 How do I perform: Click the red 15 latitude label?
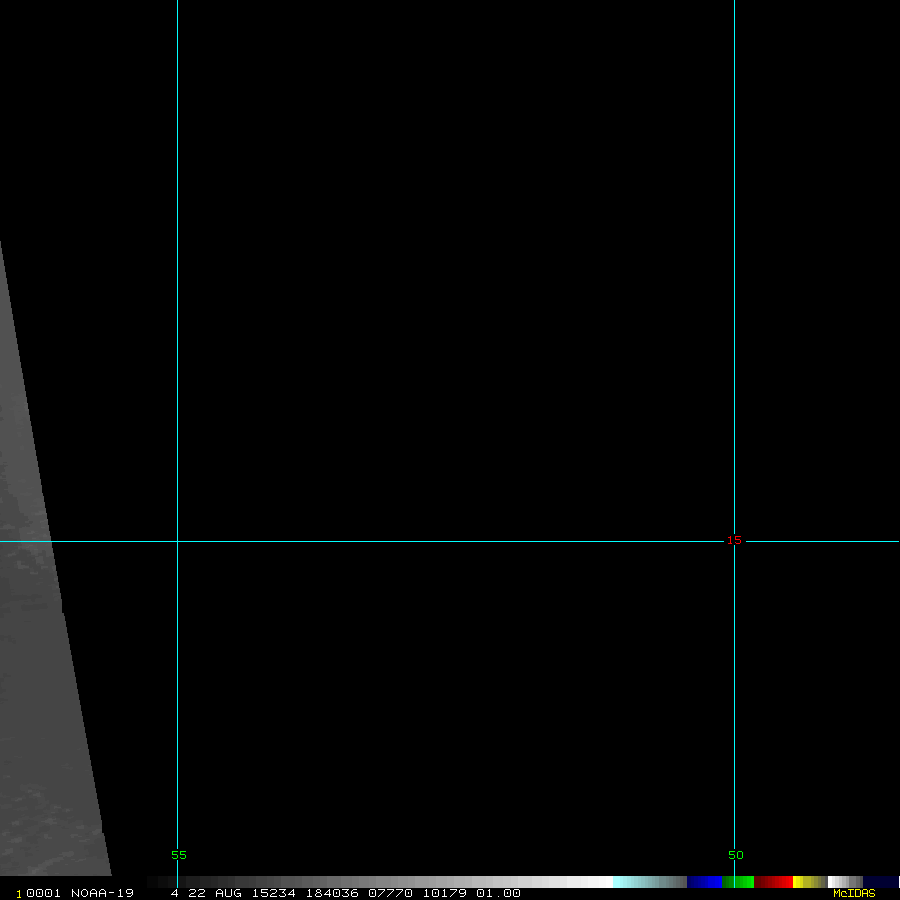click(x=734, y=540)
